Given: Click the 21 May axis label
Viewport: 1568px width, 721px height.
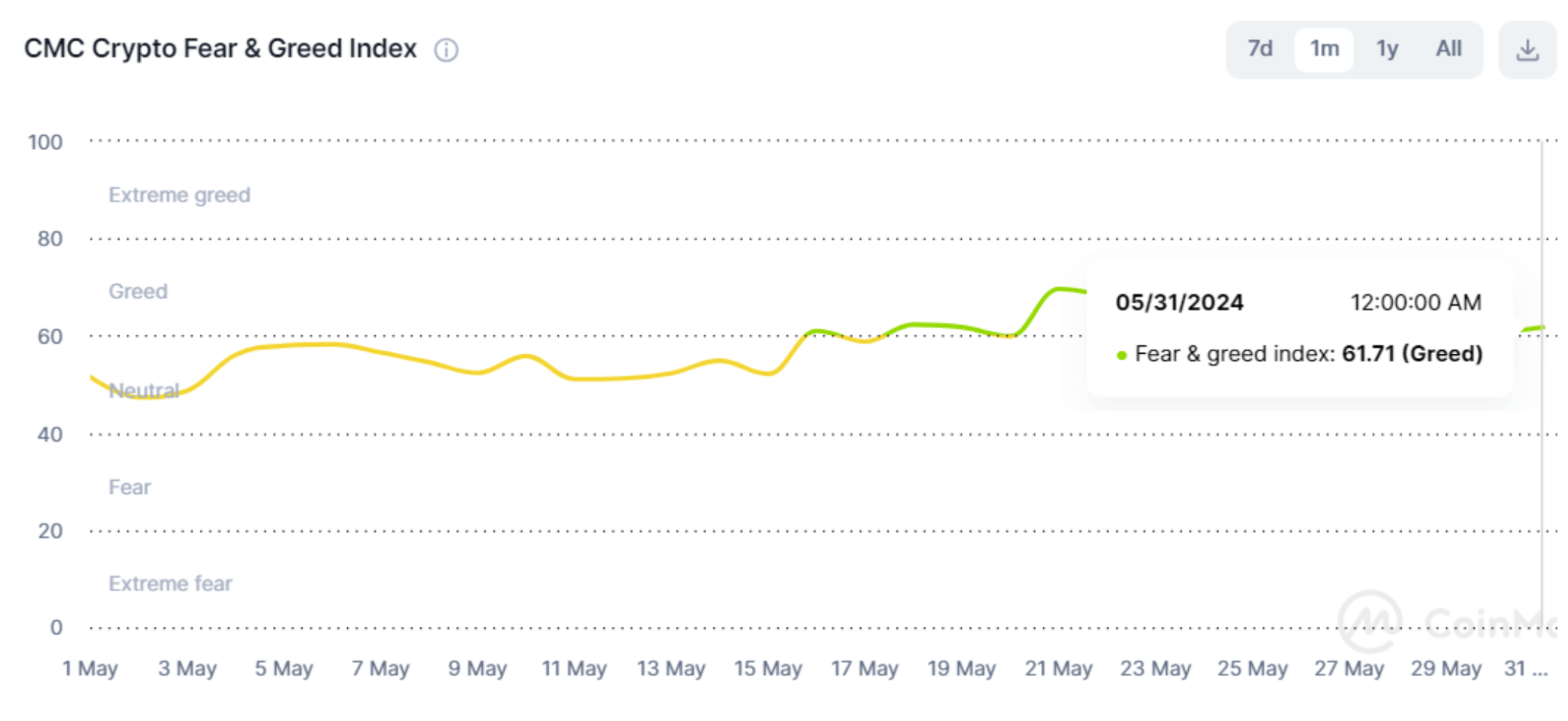Looking at the screenshot, I should click(x=1059, y=668).
